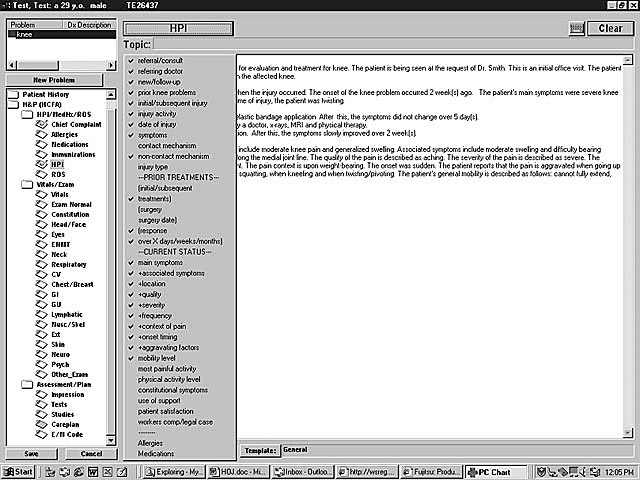The image size is (640, 480).
Task: Click the New Problem button
Action: (x=54, y=80)
